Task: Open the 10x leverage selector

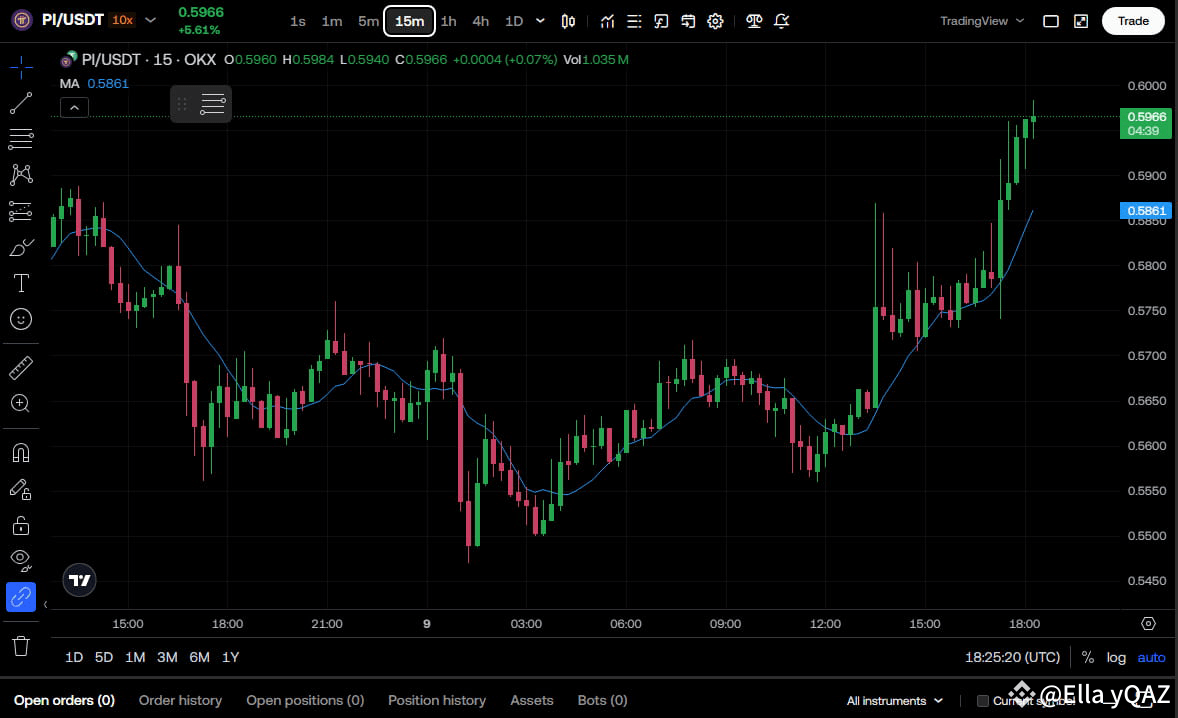Action: [x=122, y=20]
